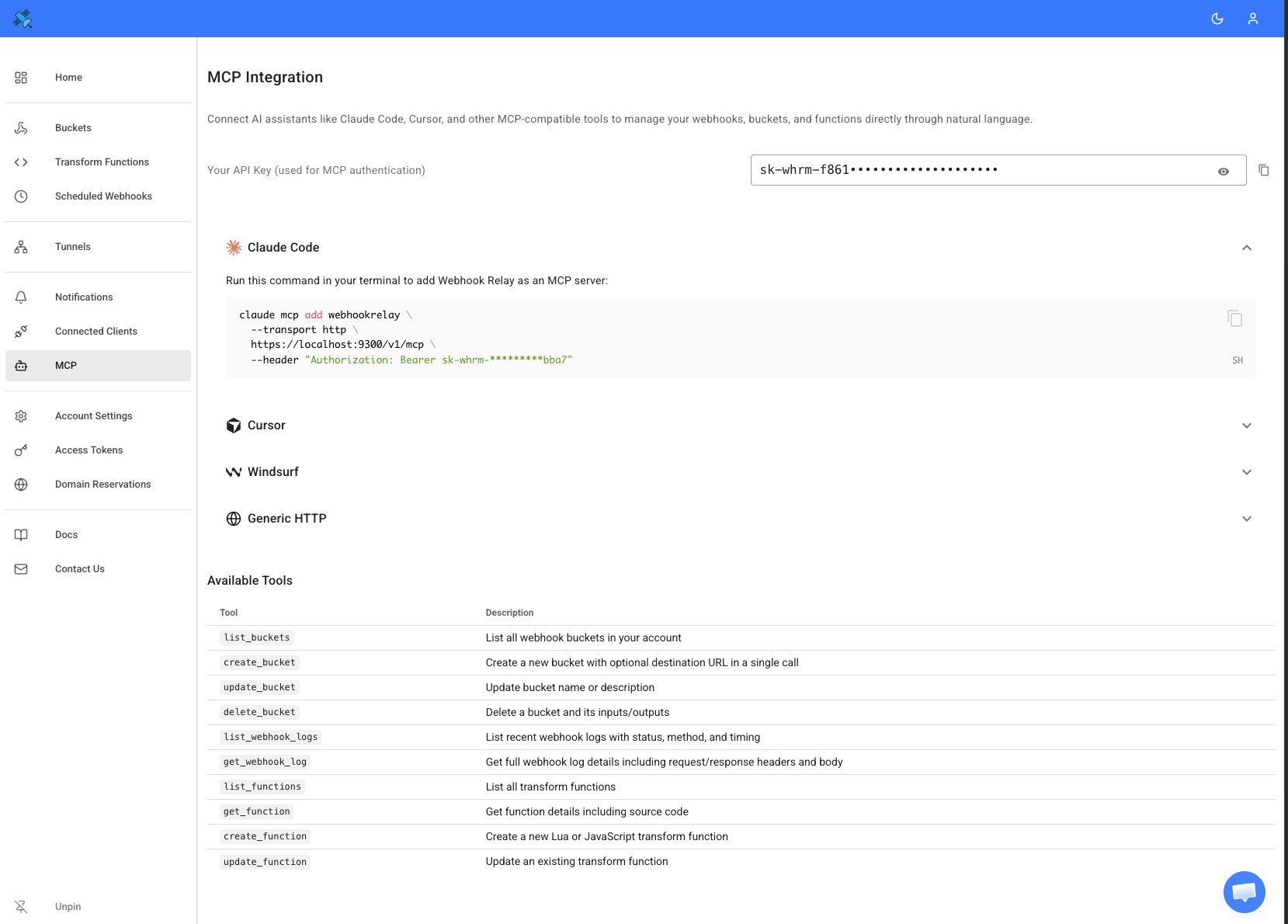Open Docs from the sidebar
1288x924 pixels.
click(21, 534)
